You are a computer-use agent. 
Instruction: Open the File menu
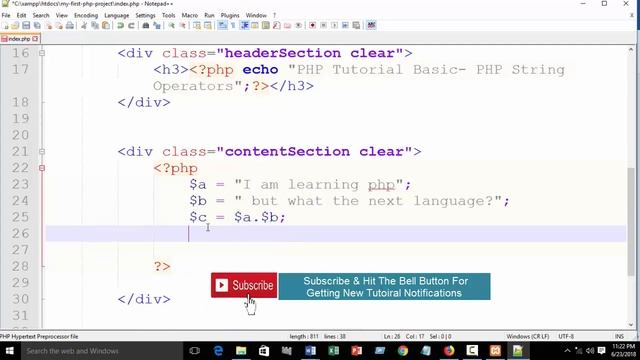pos(6,15)
